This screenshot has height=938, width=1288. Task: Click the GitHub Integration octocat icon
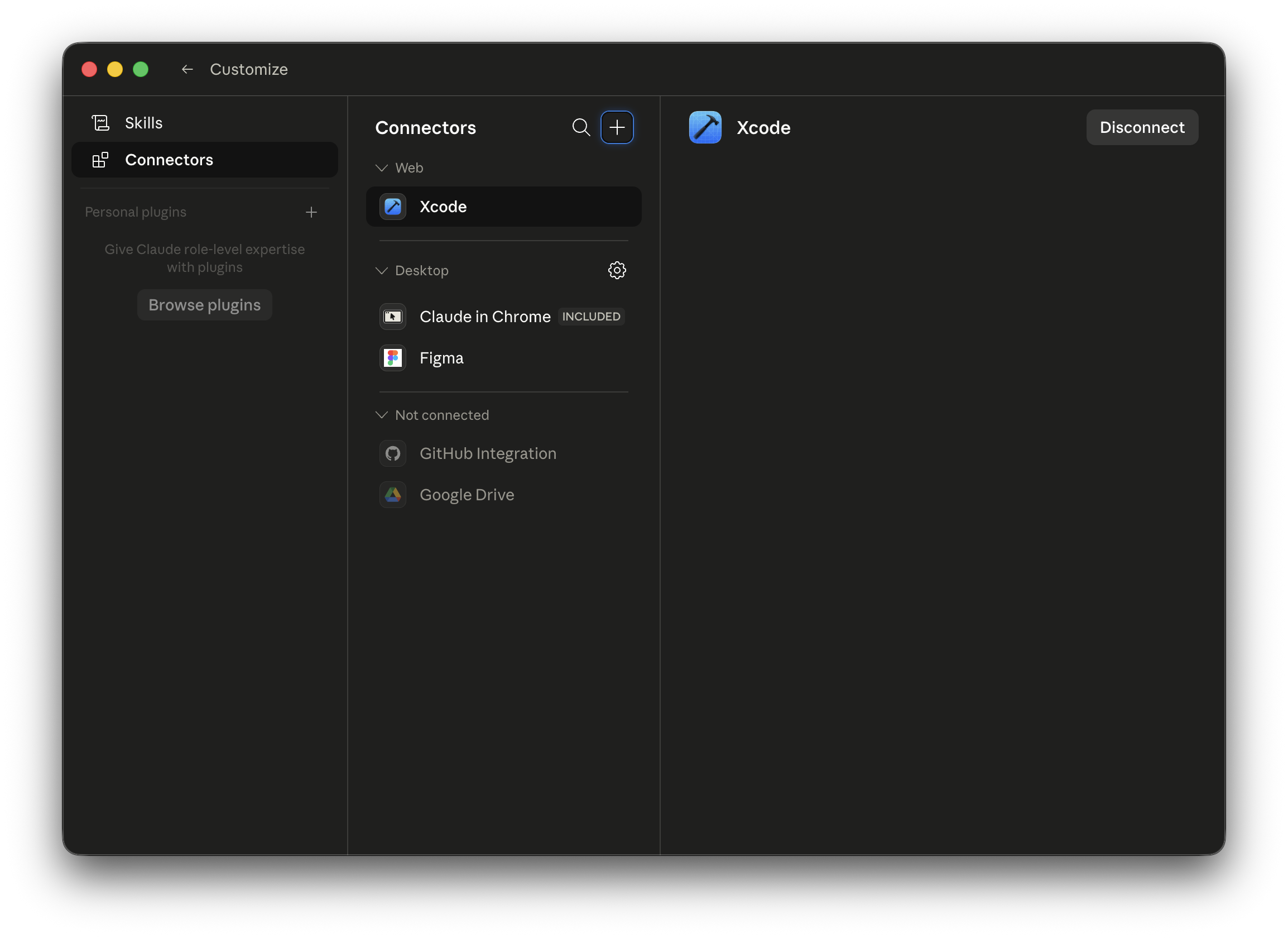(x=393, y=453)
